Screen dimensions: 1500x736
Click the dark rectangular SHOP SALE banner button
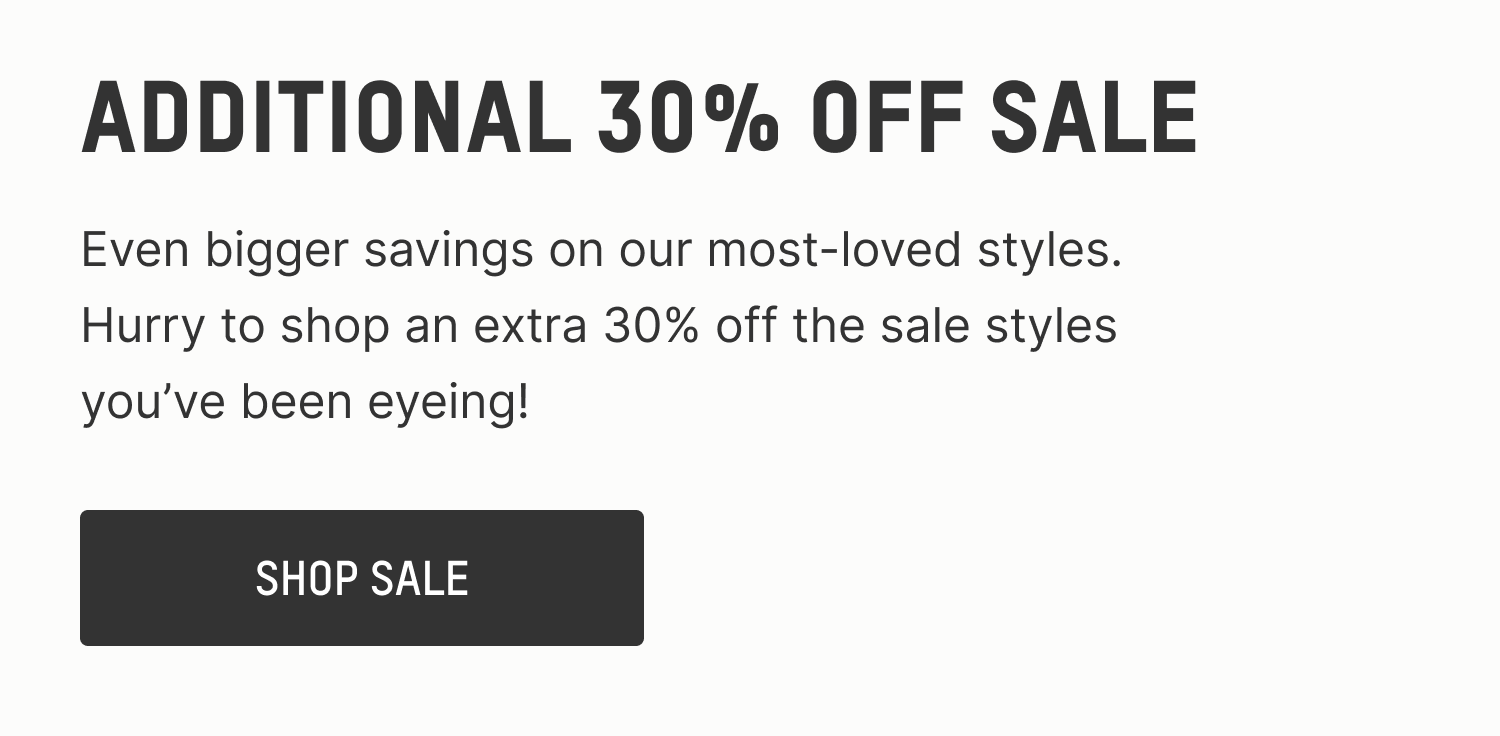pyautogui.click(x=362, y=578)
